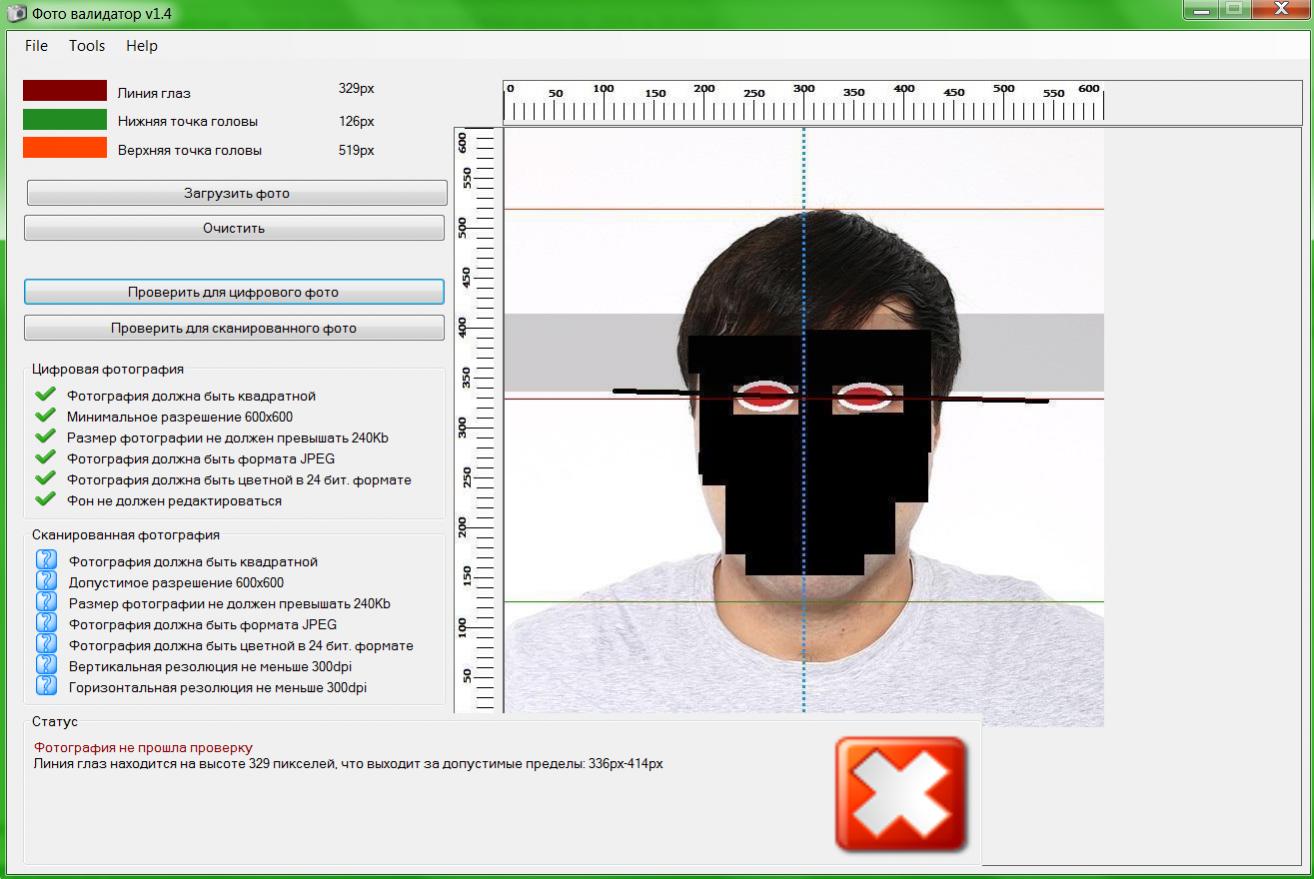Click the green check beside Фотография должна быть квадратной
Image resolution: width=1314 pixels, height=879 pixels.
tap(45, 394)
